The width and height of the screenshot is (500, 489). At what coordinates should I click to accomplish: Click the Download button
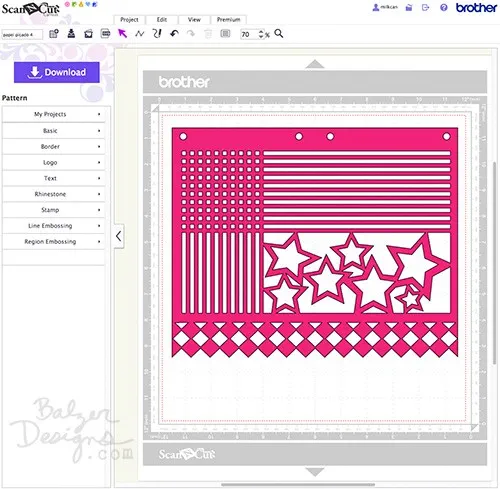57,72
